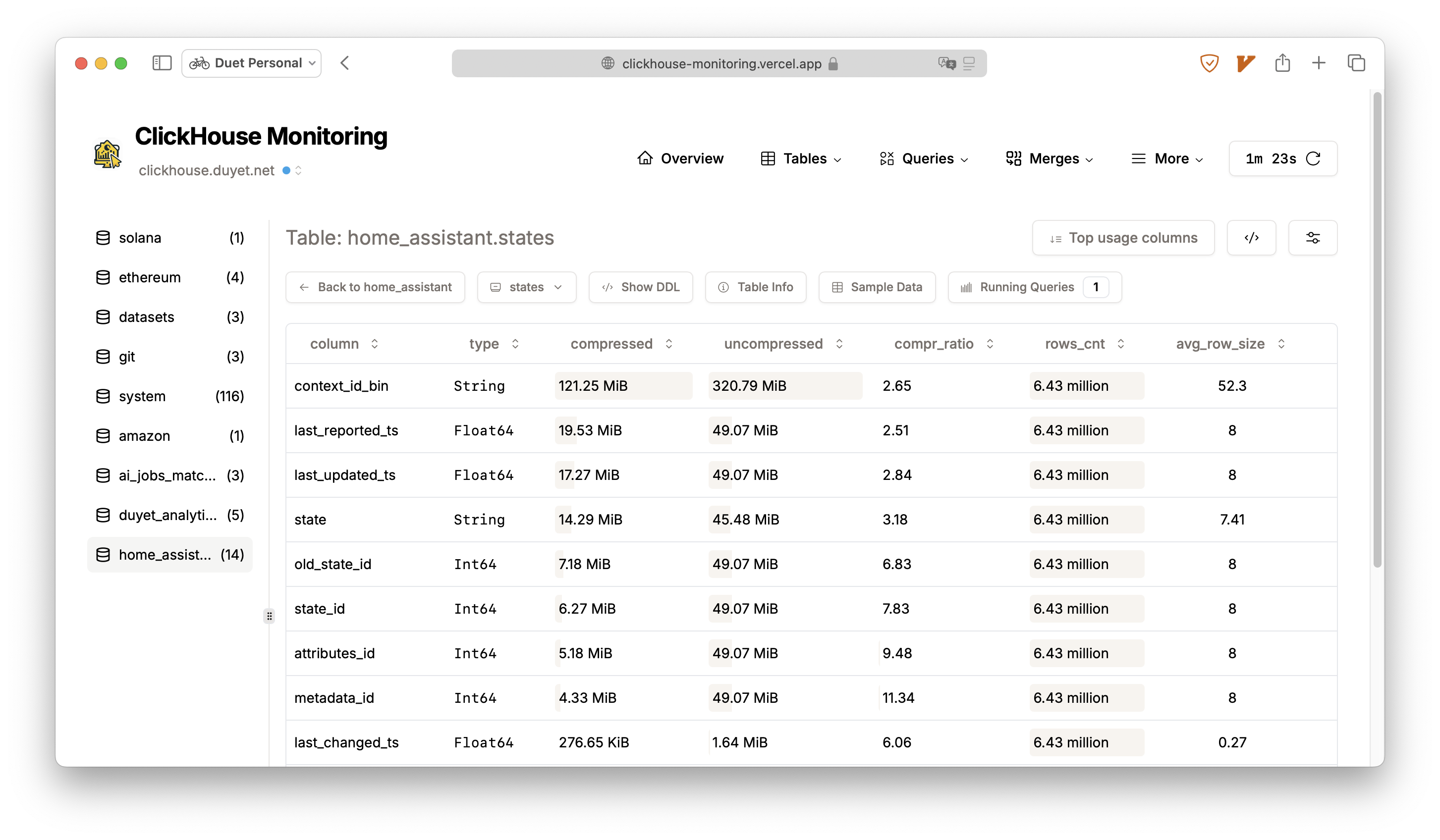Click the shield privacy extension icon
Screen dimensions: 1440x840
click(x=1209, y=63)
